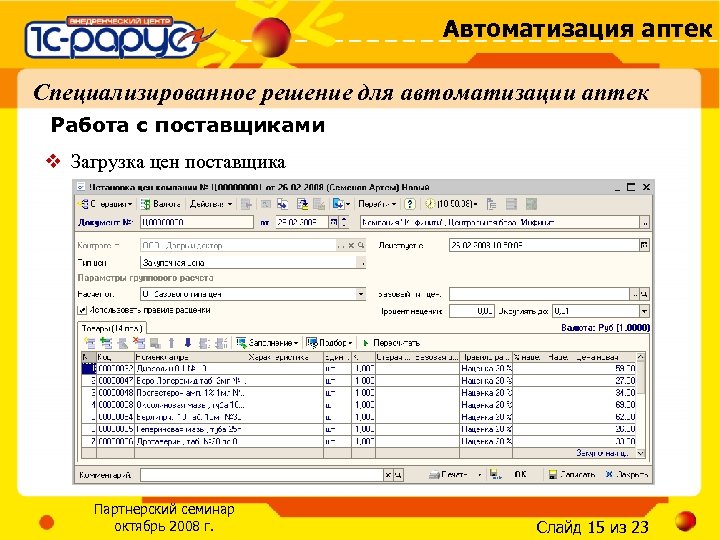
Task: Open Контрагент with magnifier icon
Action: tap(361, 246)
